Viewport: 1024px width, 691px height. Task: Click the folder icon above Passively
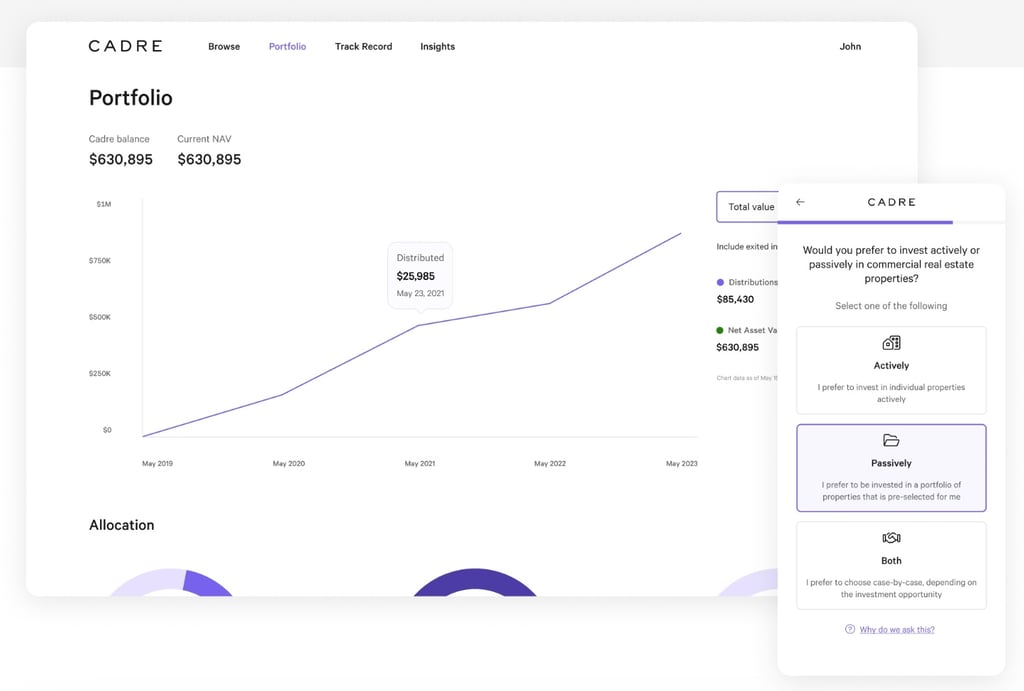point(891,440)
